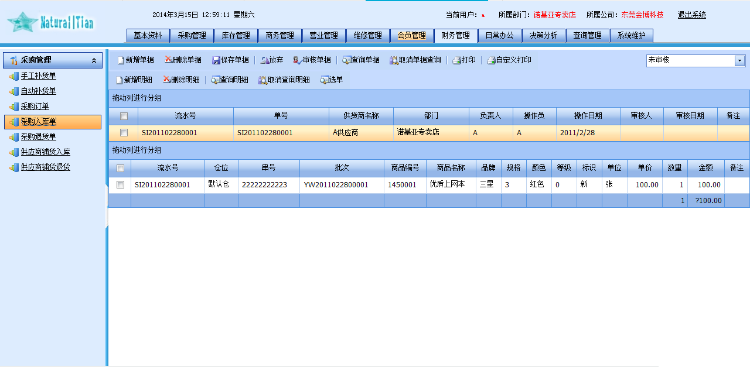The width and height of the screenshot is (750, 367).
Task: Open the 采购入库单 sidebar link
Action: (38, 122)
